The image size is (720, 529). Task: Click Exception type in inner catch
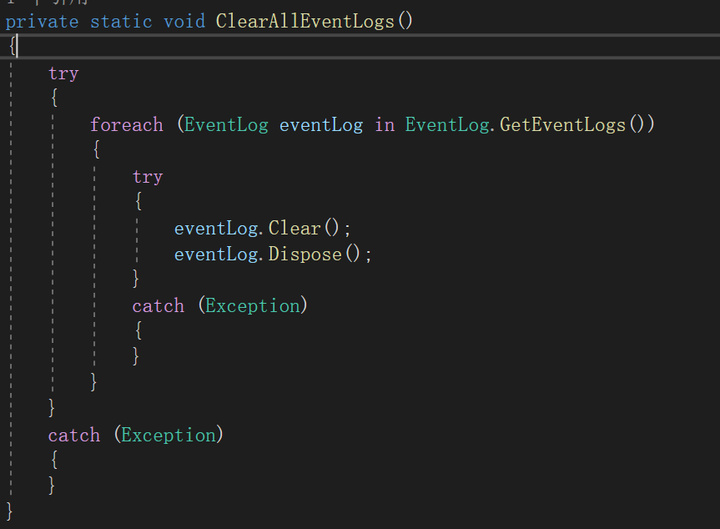click(252, 306)
